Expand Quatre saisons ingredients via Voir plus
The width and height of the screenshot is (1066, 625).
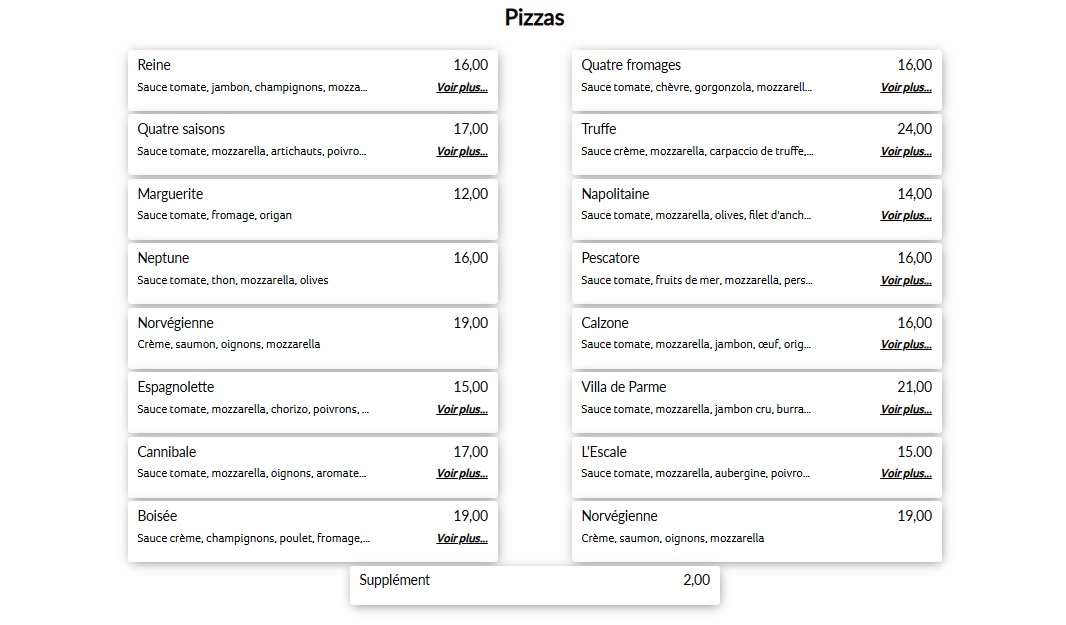[462, 151]
